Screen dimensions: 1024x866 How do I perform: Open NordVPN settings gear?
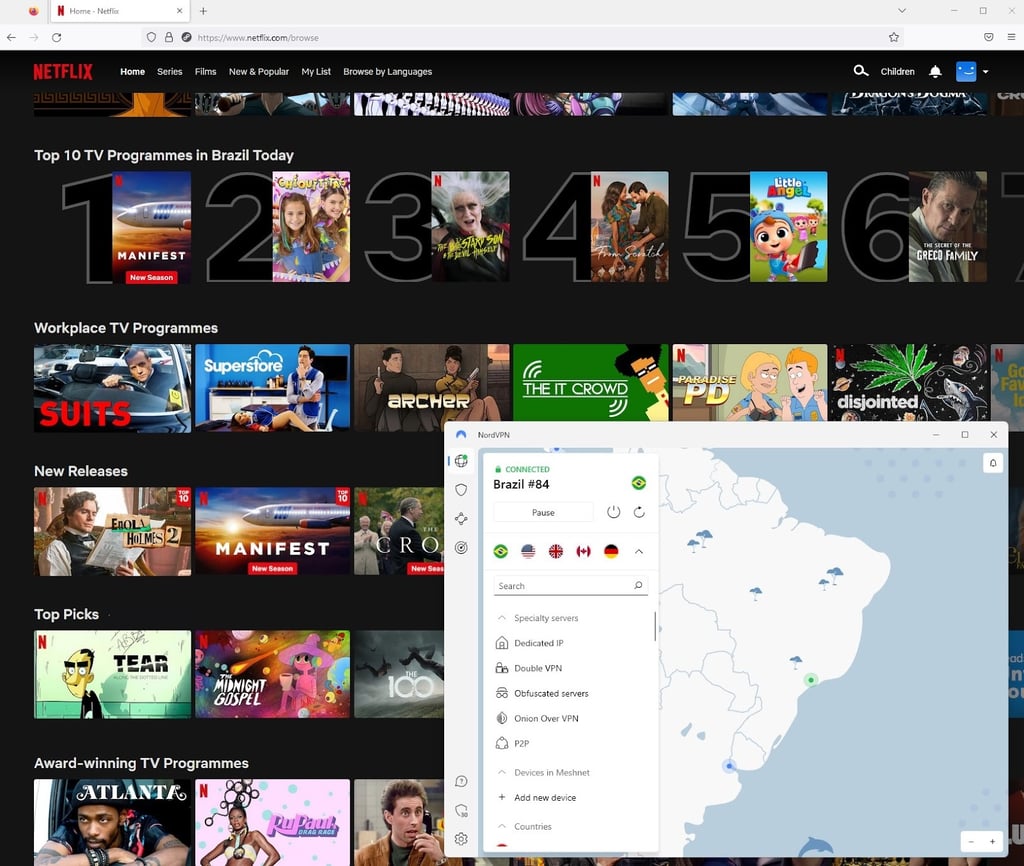coord(461,839)
